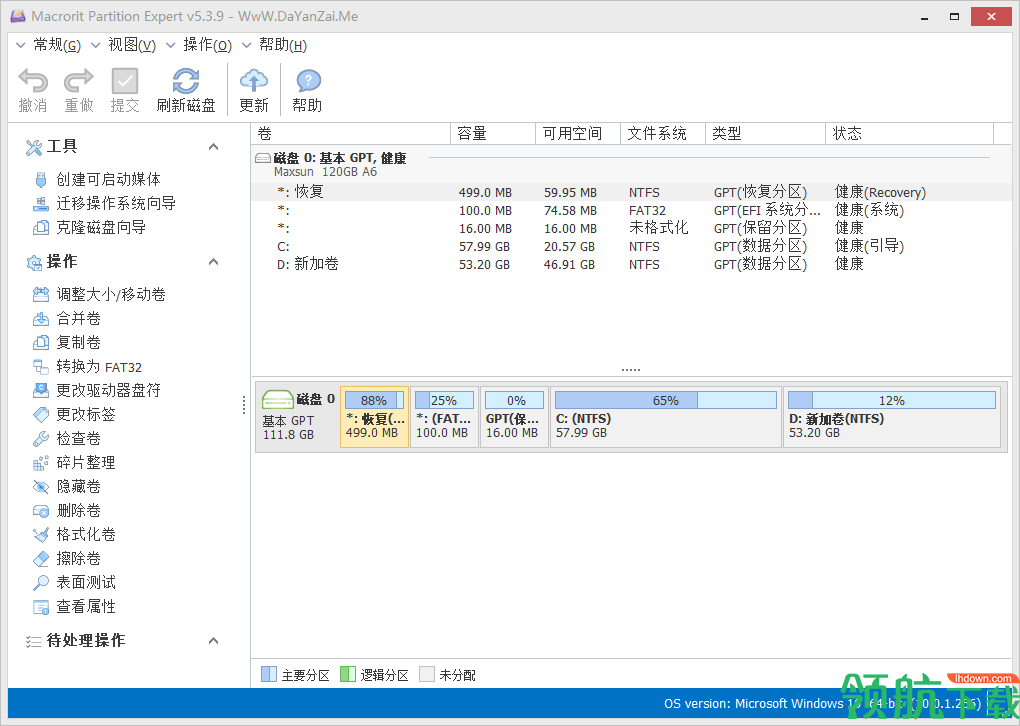Image resolution: width=1020 pixels, height=726 pixels.
Task: Click the 碎片整理 defrag icon
Action: (x=41, y=463)
